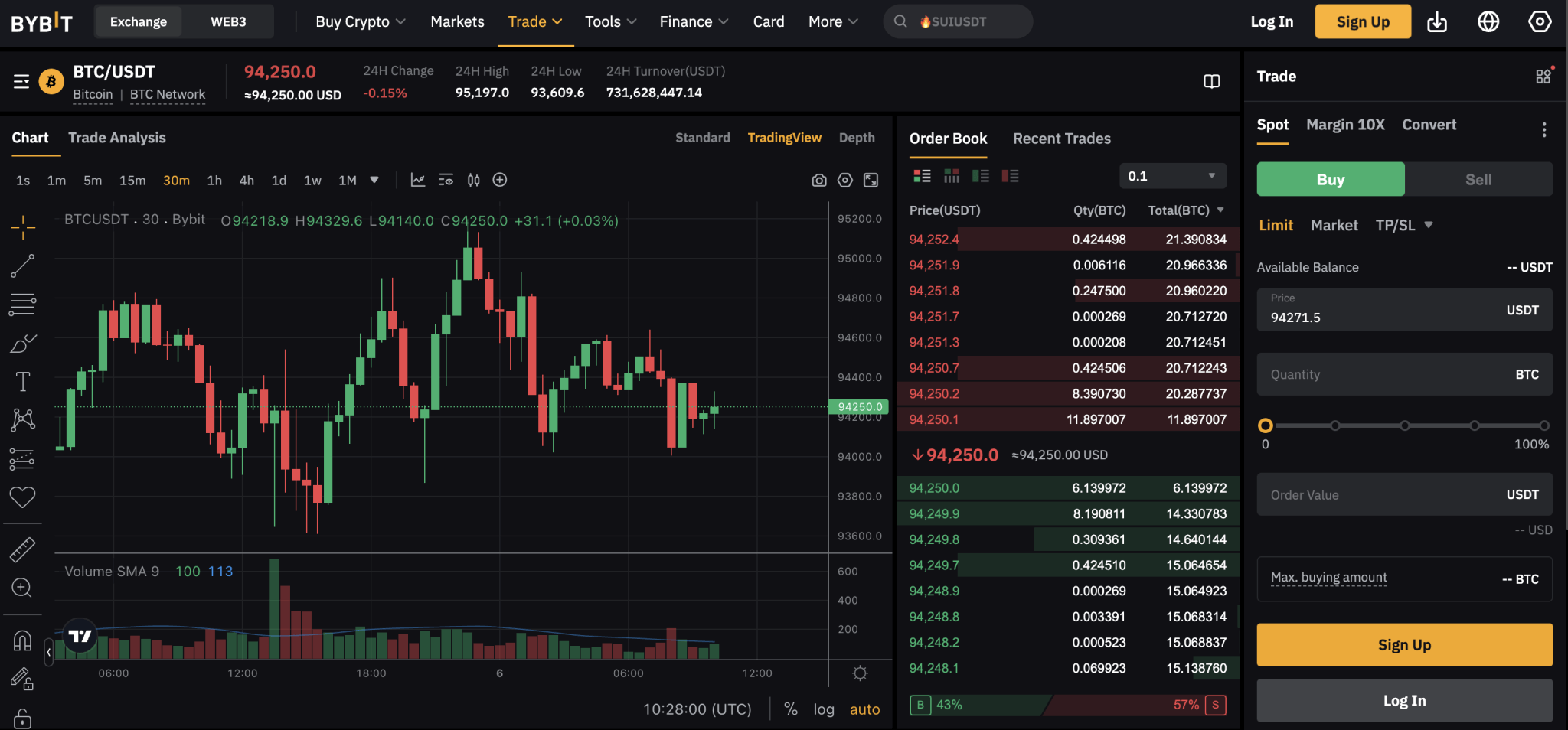1568x730 pixels.
Task: Select the Text annotation tool
Action: click(x=22, y=381)
